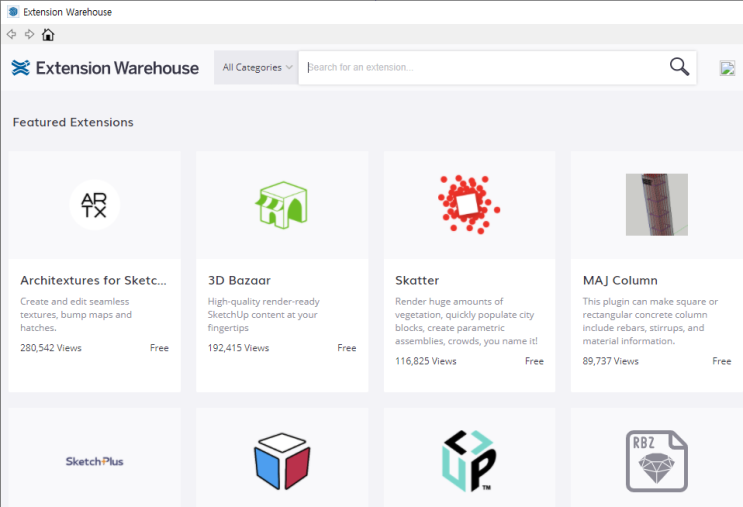Click the 89,737 Views text
The width and height of the screenshot is (743, 507).
click(610, 361)
